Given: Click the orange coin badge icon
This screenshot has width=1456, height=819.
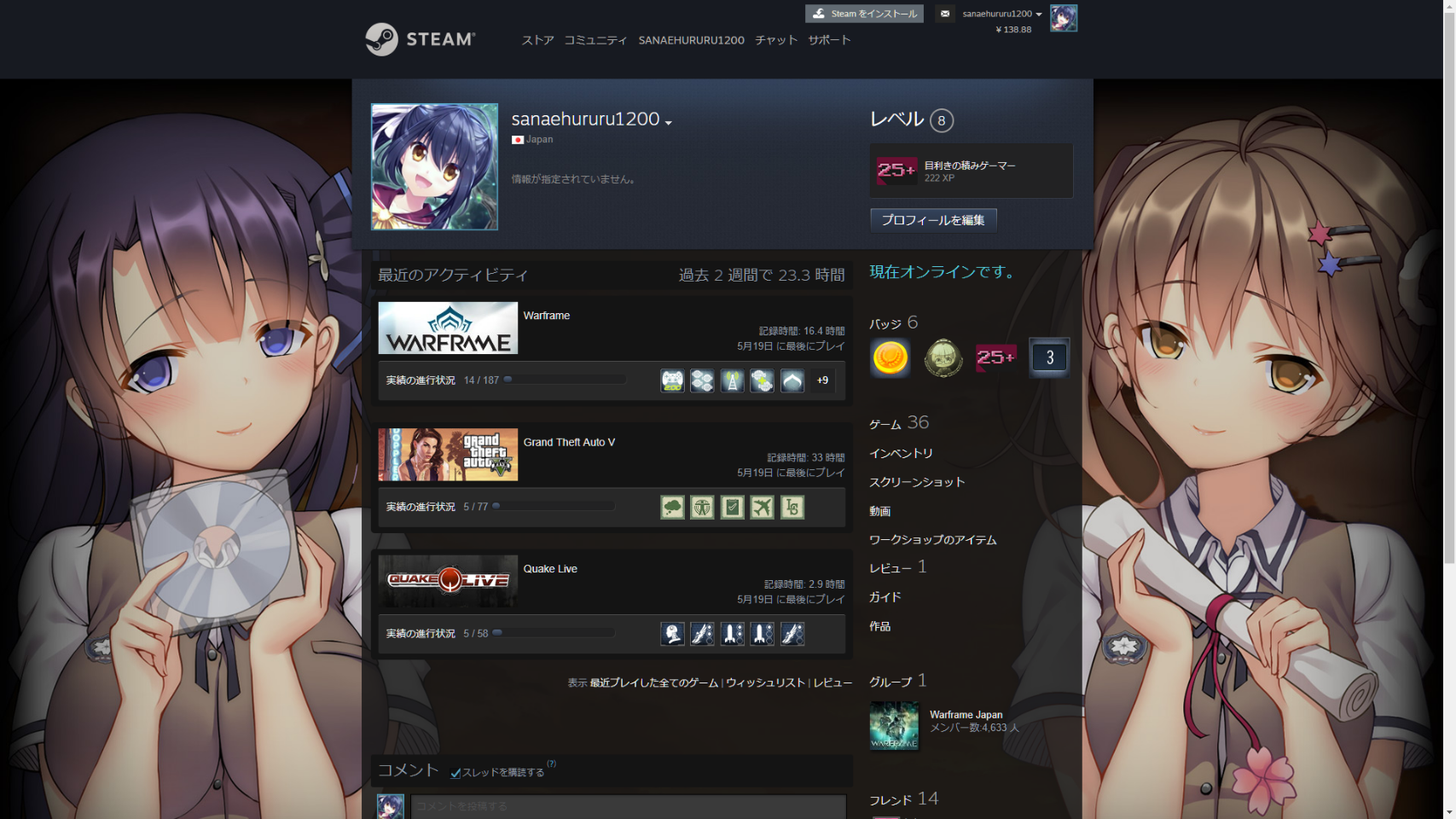Looking at the screenshot, I should click(890, 357).
